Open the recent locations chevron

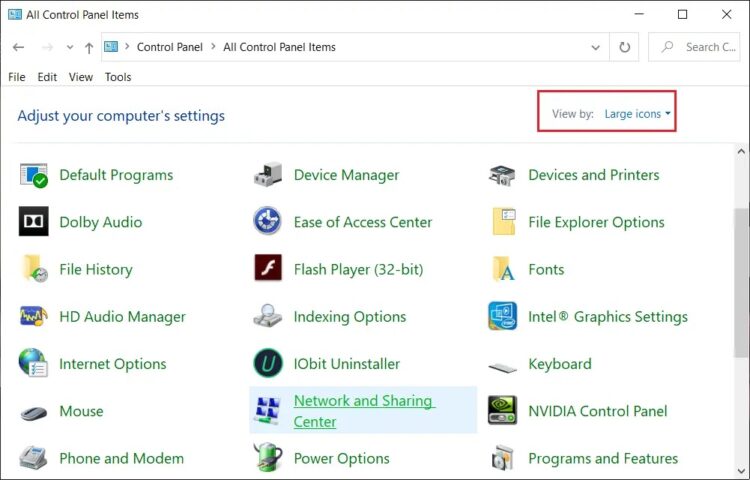tap(70, 47)
